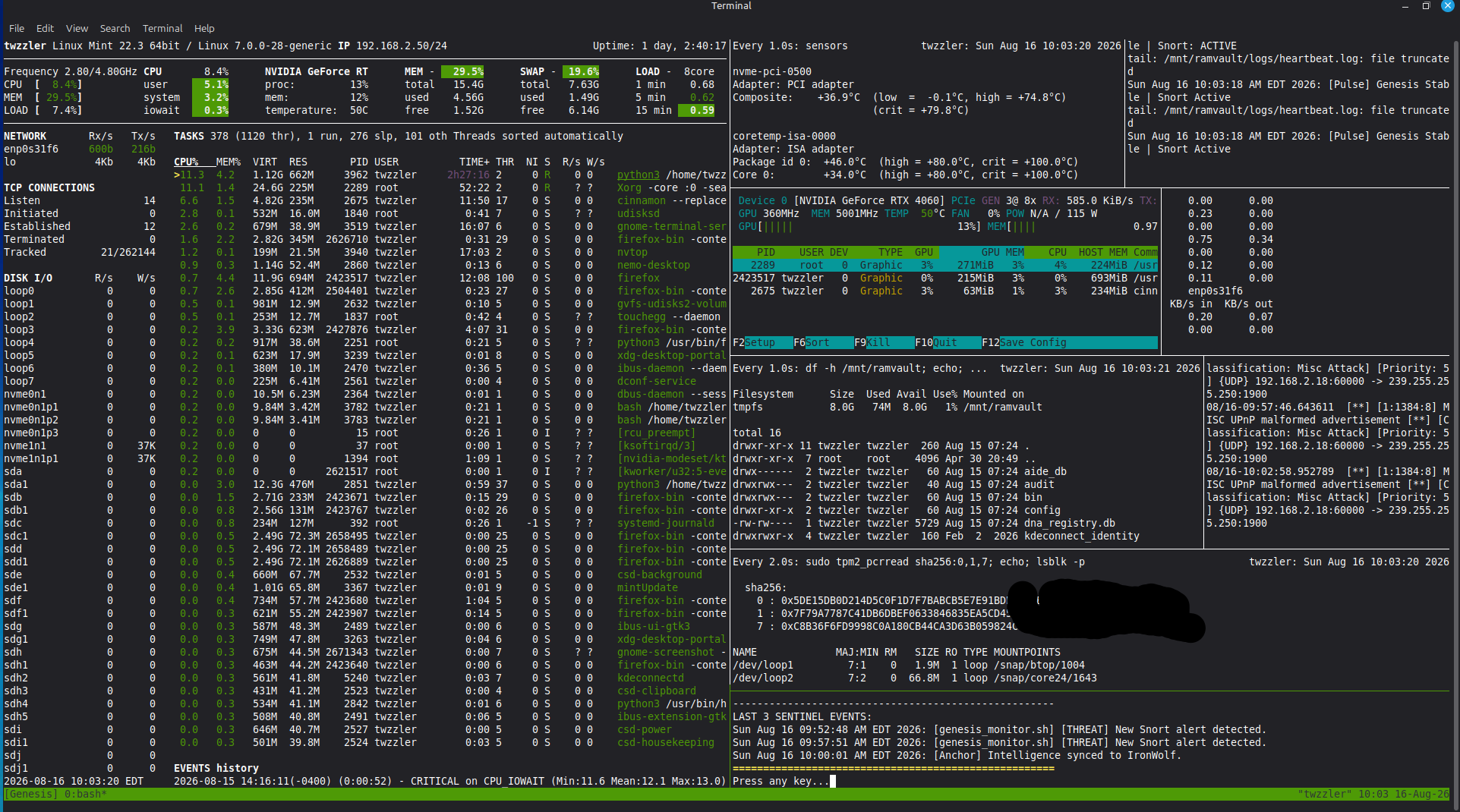The width and height of the screenshot is (1460, 812).
Task: Click the blue close window icon
Action: coord(1448,5)
